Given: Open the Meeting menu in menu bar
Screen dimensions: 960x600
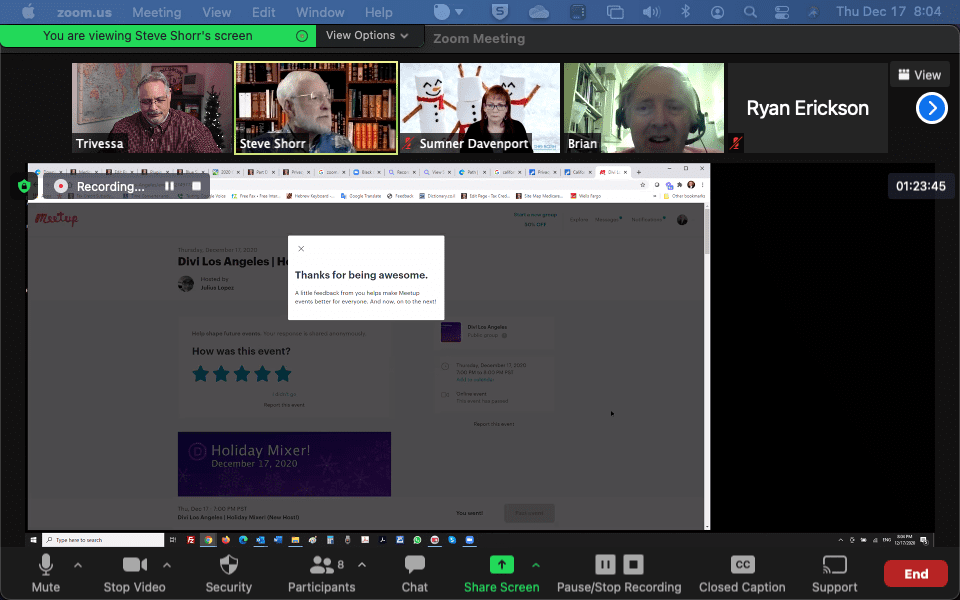Looking at the screenshot, I should pyautogui.click(x=156, y=12).
